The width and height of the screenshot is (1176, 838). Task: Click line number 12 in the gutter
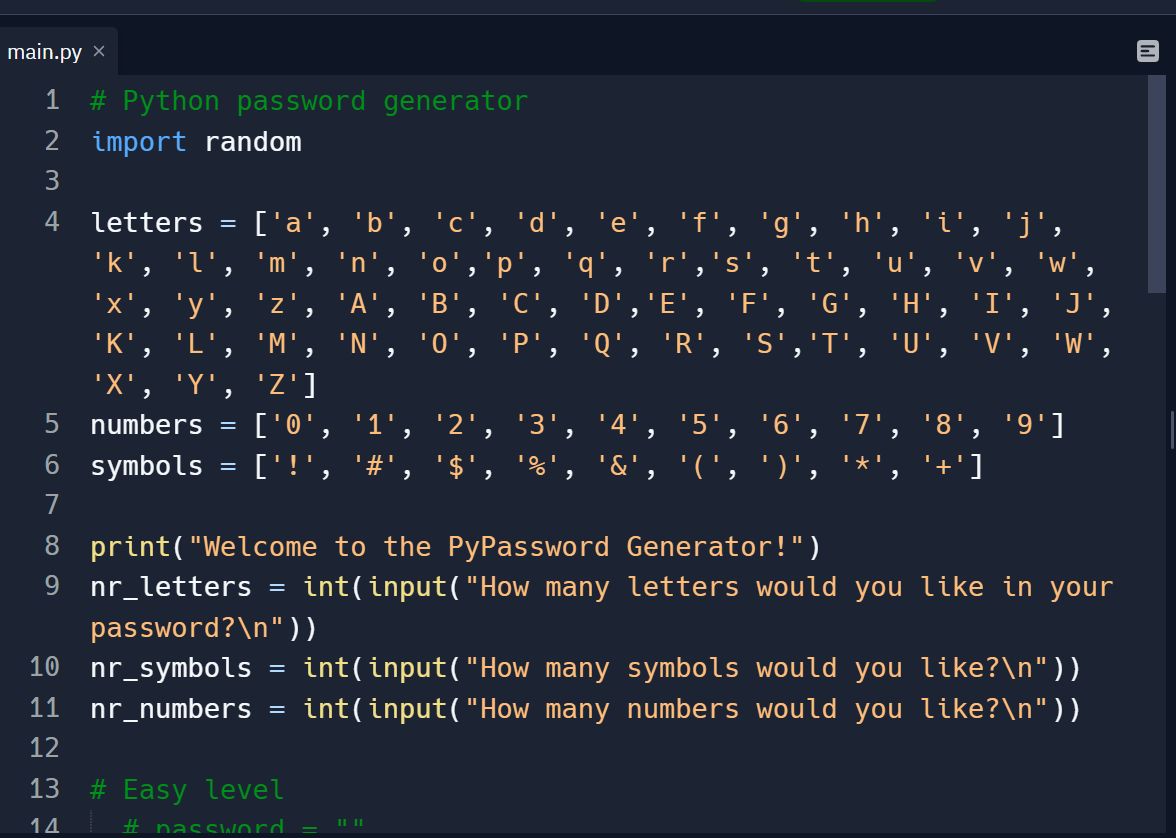pyautogui.click(x=45, y=748)
